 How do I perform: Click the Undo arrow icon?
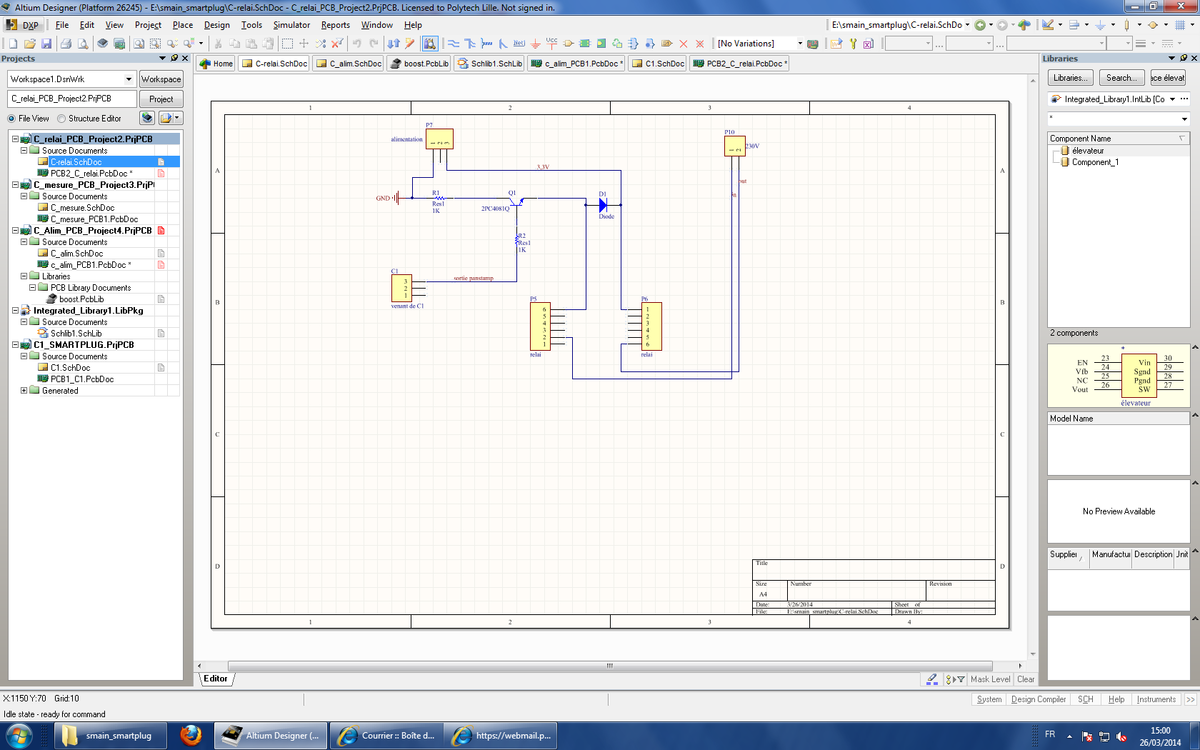pos(358,44)
